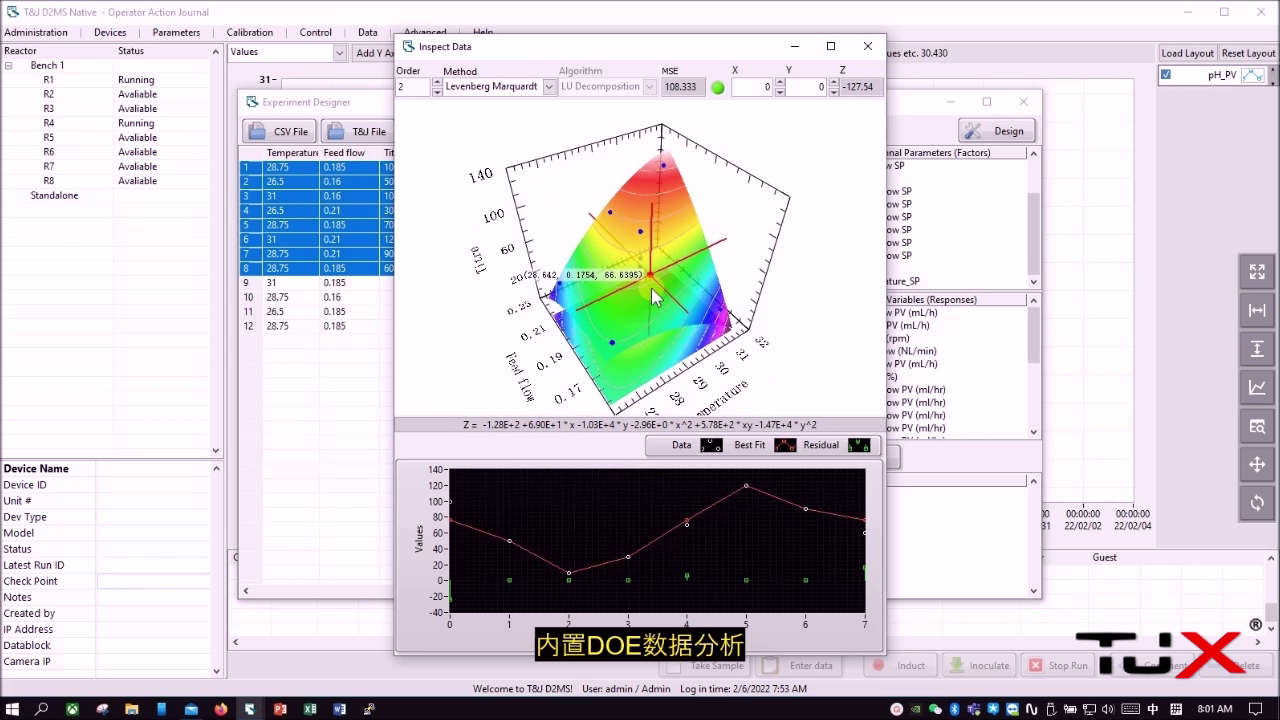Open the Parameters menu

pos(176,32)
